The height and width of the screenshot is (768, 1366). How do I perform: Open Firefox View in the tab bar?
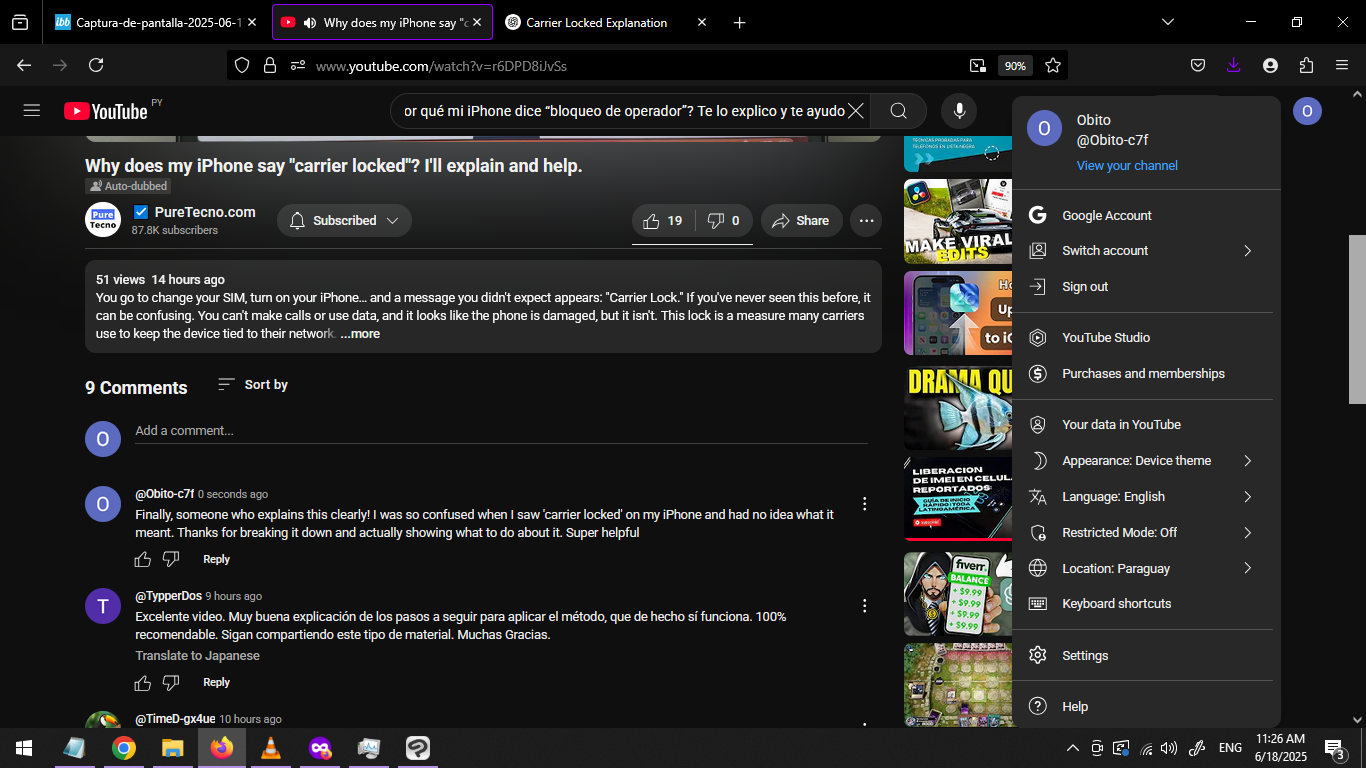coord(20,22)
